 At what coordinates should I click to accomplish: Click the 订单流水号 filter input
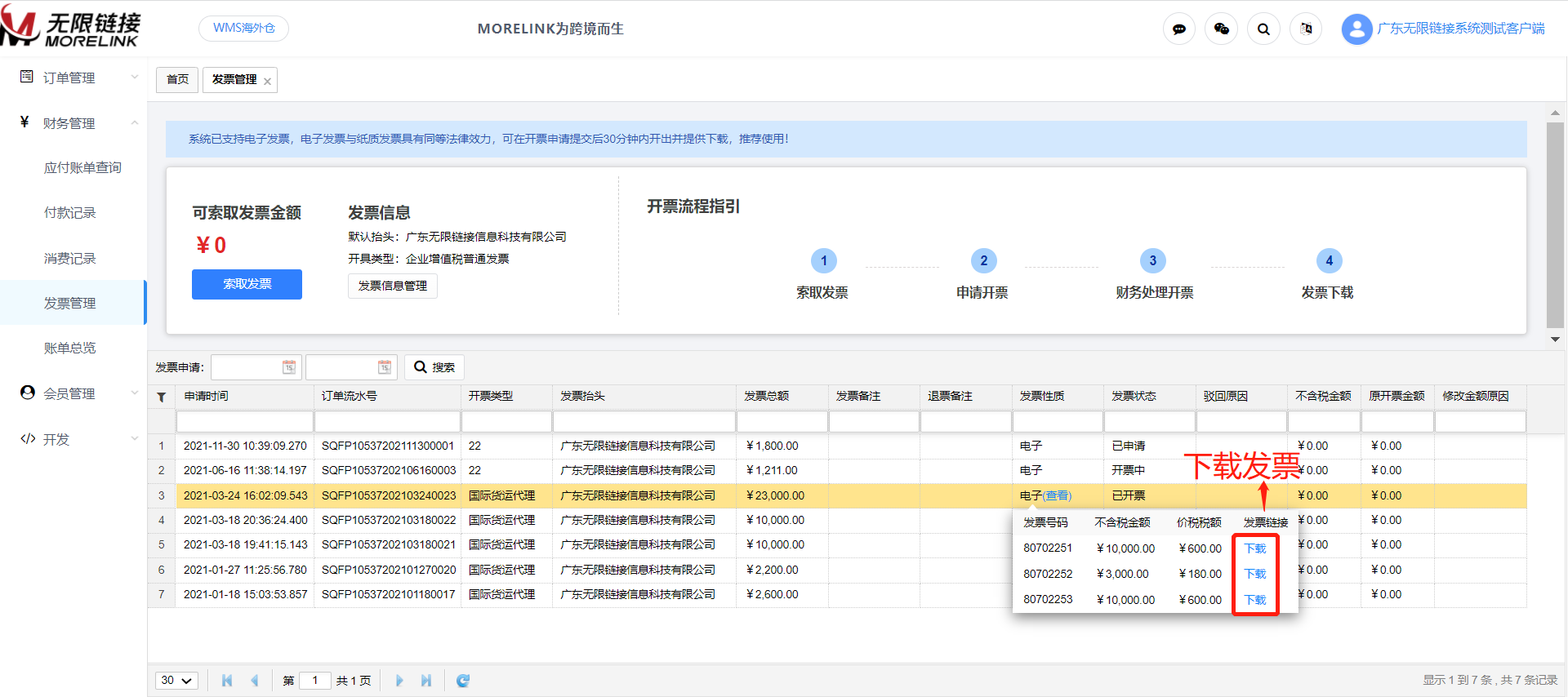387,421
